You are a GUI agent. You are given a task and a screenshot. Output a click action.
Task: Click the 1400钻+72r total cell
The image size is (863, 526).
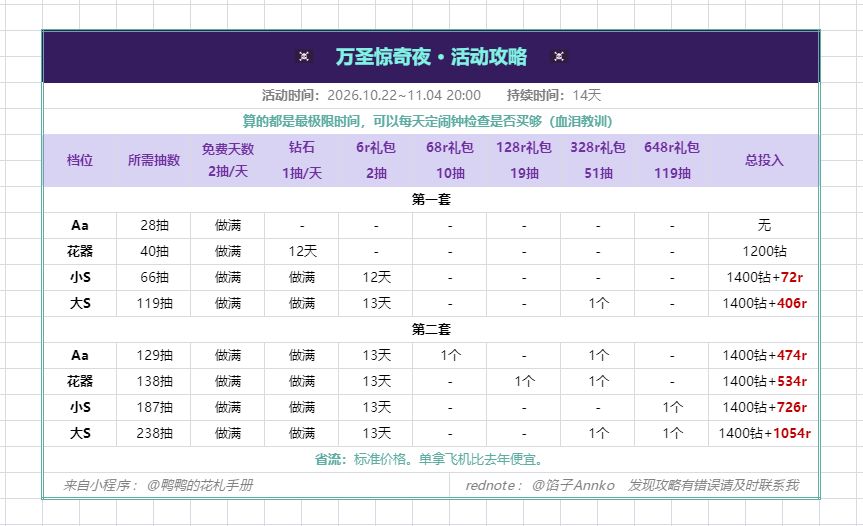click(764, 277)
